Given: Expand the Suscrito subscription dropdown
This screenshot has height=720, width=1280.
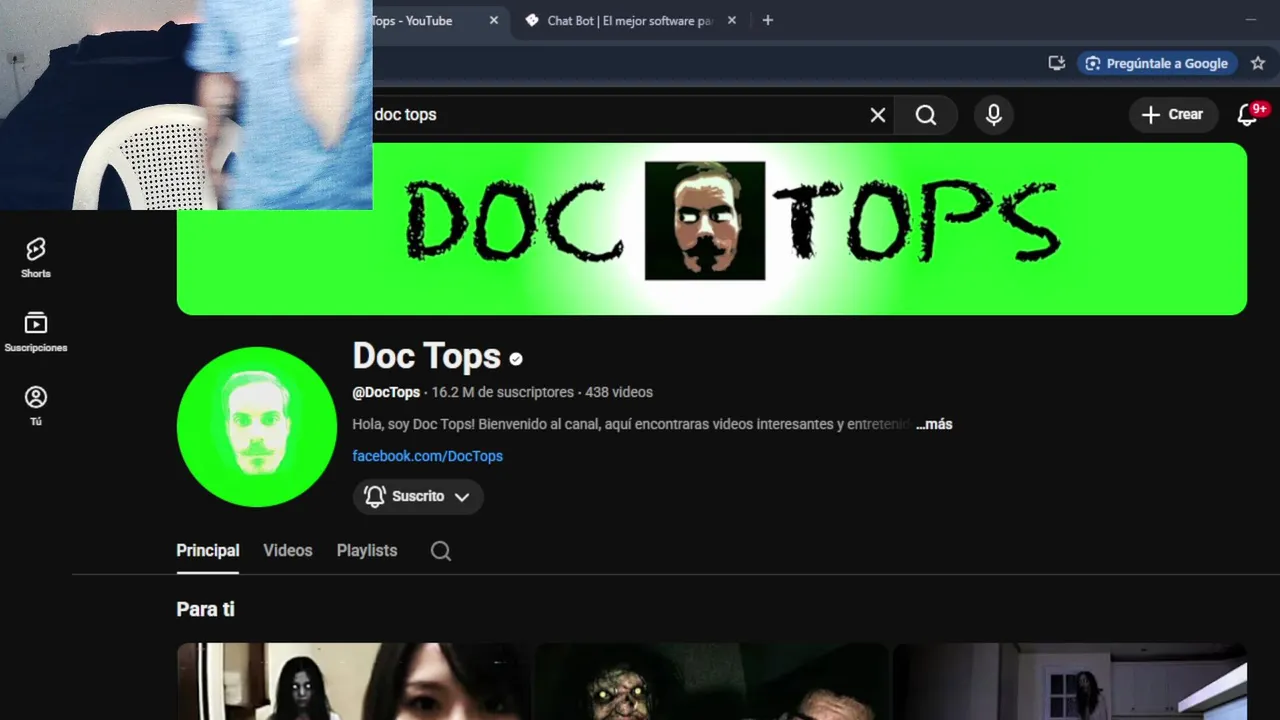Looking at the screenshot, I should tap(418, 497).
